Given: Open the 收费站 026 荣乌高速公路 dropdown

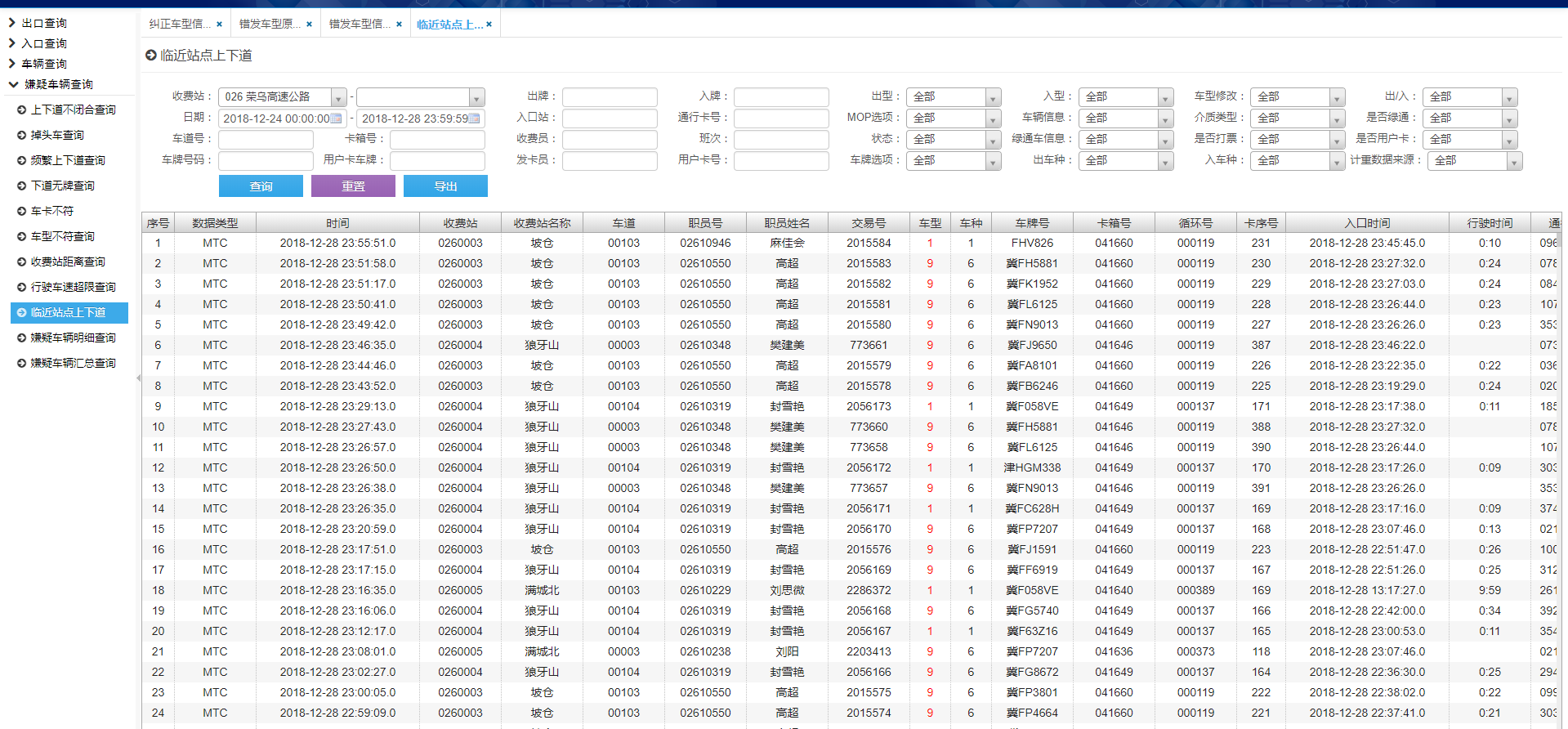Looking at the screenshot, I should pos(338,97).
